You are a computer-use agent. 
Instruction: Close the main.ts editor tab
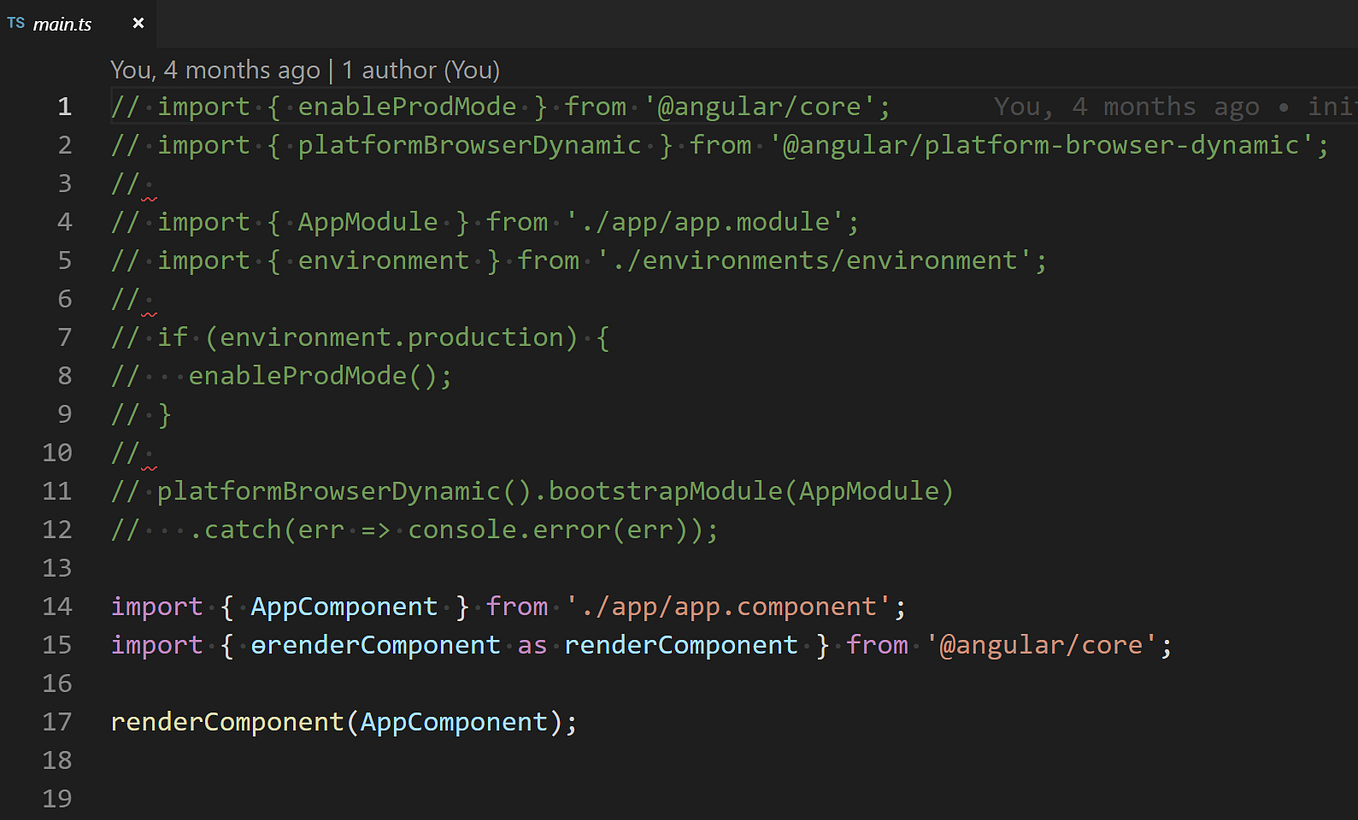(138, 22)
